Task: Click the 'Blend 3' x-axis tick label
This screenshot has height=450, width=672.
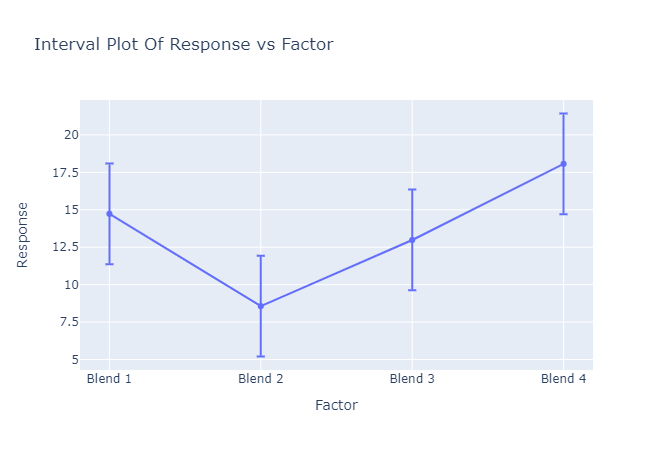Action: coord(412,379)
